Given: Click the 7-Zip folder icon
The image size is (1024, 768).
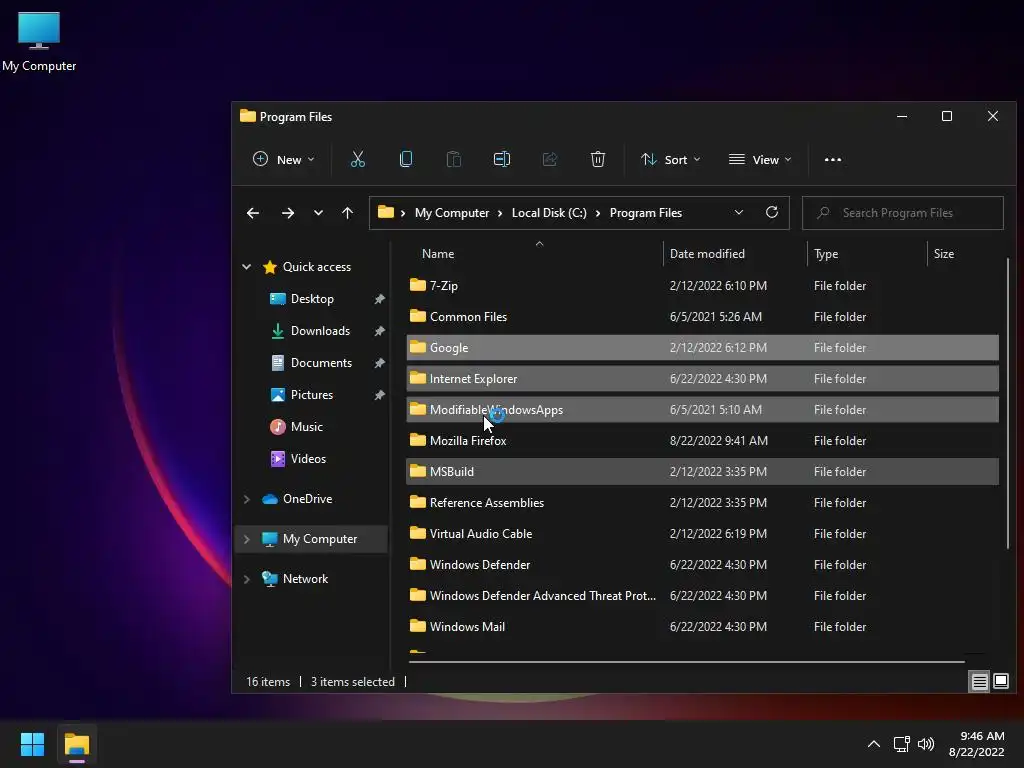Looking at the screenshot, I should click(x=418, y=285).
